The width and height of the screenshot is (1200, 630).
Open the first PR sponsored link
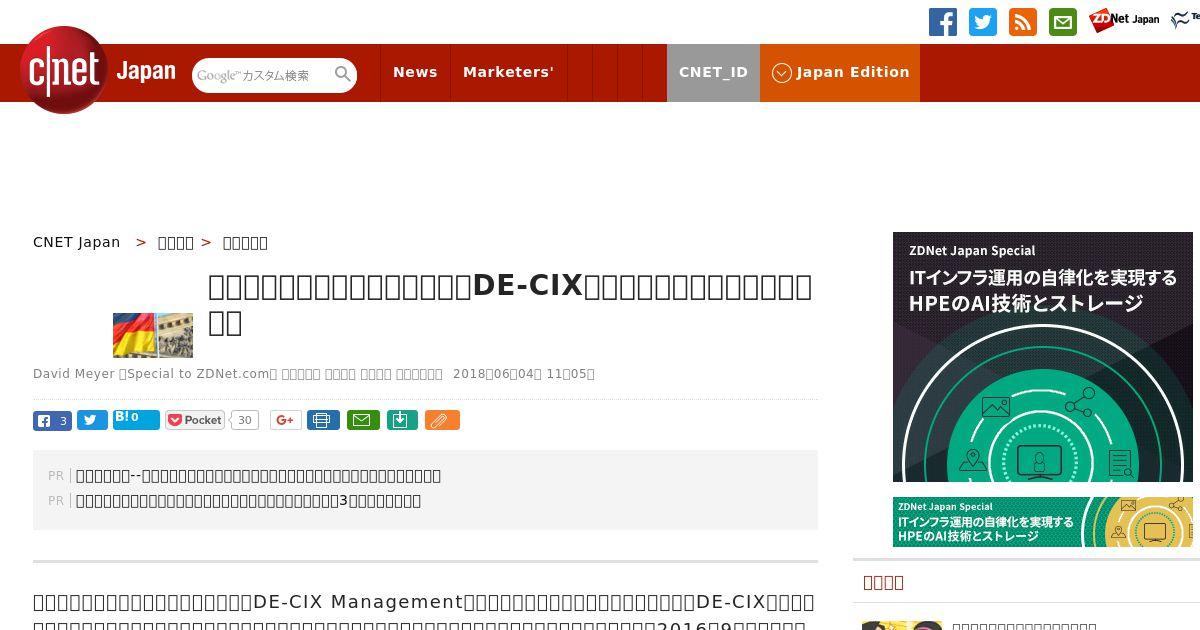pyautogui.click(x=258, y=476)
